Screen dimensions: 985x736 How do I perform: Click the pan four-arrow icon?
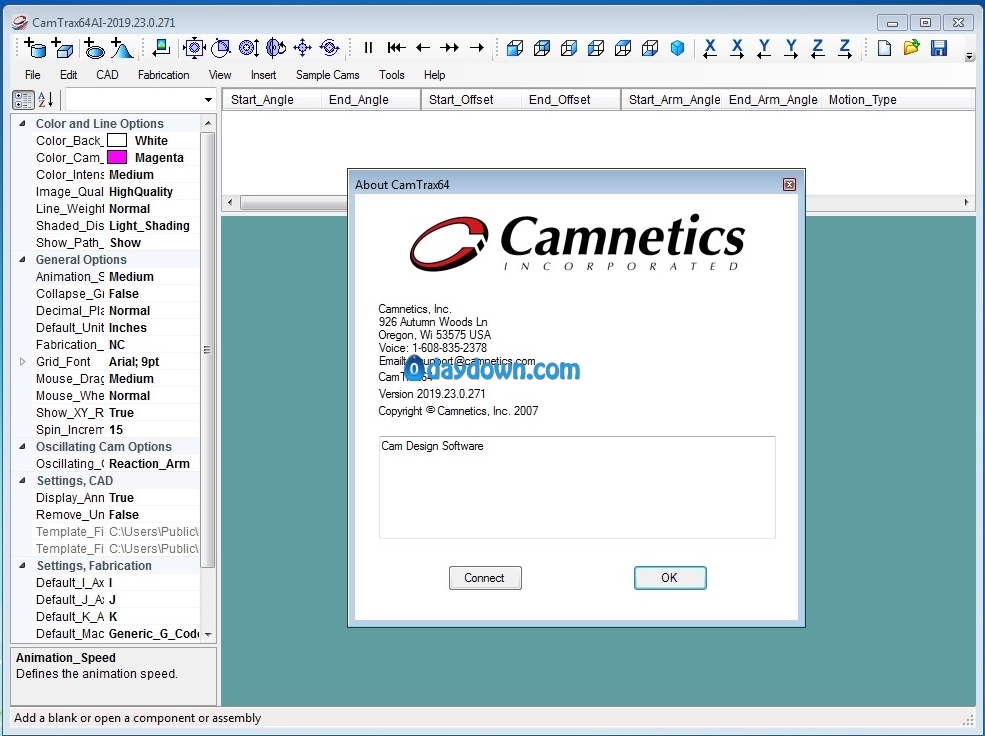(x=303, y=48)
